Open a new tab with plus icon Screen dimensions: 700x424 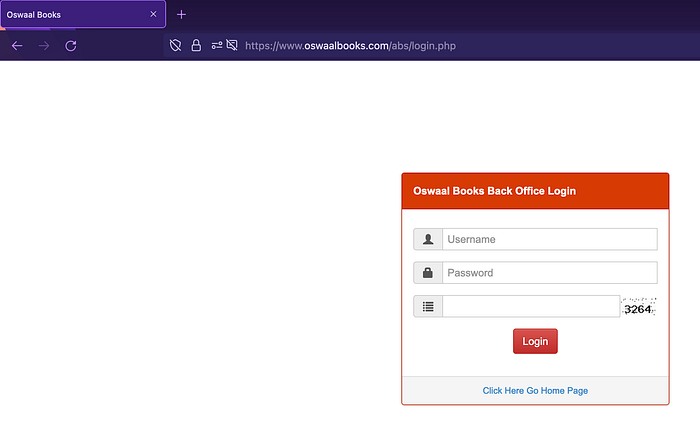(x=181, y=15)
